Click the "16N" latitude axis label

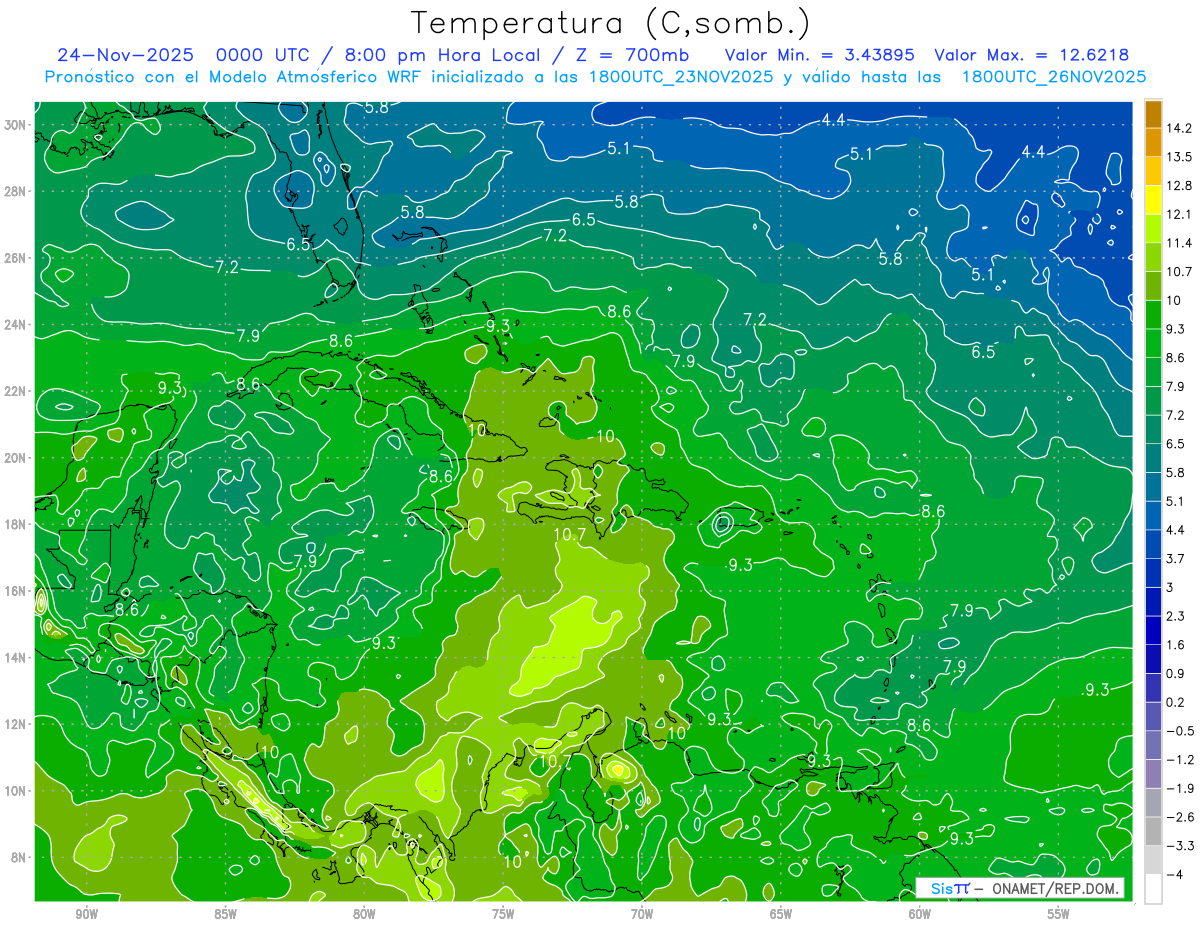point(16,591)
